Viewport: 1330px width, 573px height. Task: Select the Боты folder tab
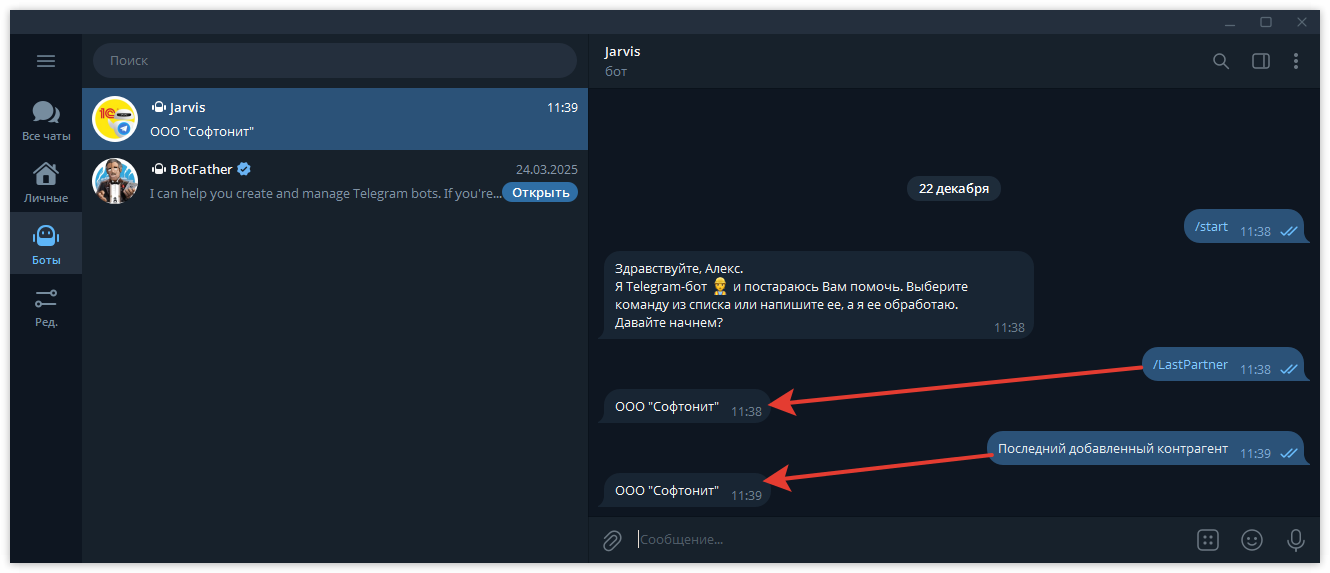(x=46, y=244)
